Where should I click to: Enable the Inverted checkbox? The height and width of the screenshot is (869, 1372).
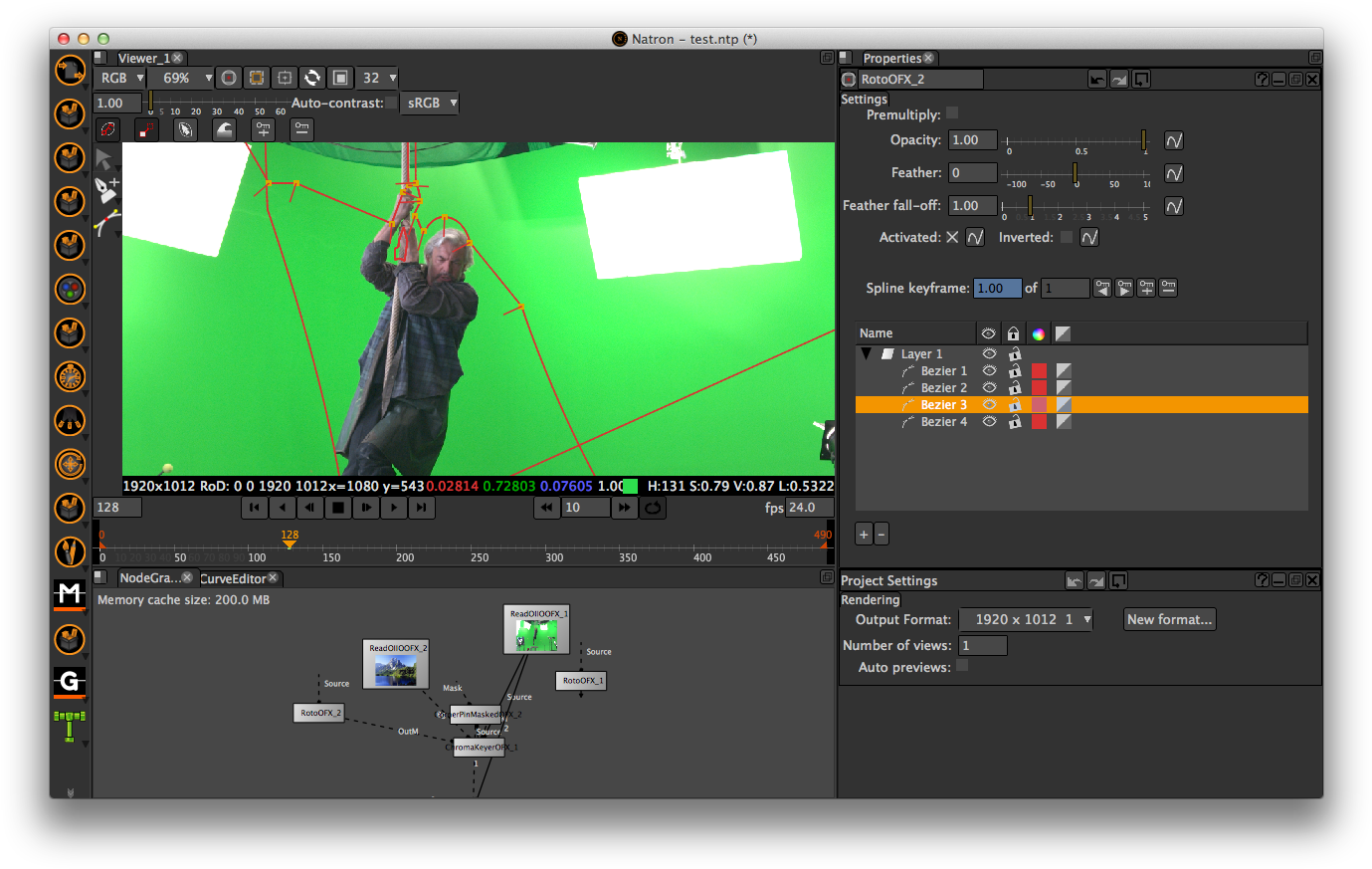coord(1066,237)
